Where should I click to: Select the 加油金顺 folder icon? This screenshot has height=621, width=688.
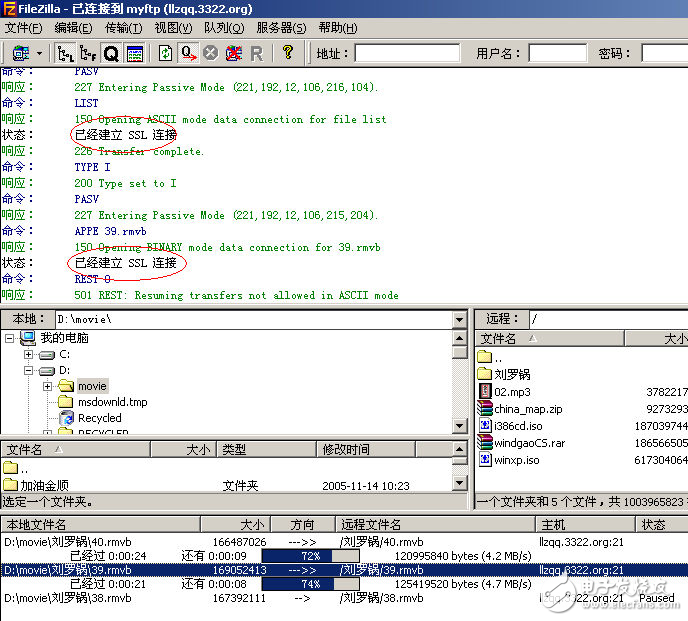[10, 485]
